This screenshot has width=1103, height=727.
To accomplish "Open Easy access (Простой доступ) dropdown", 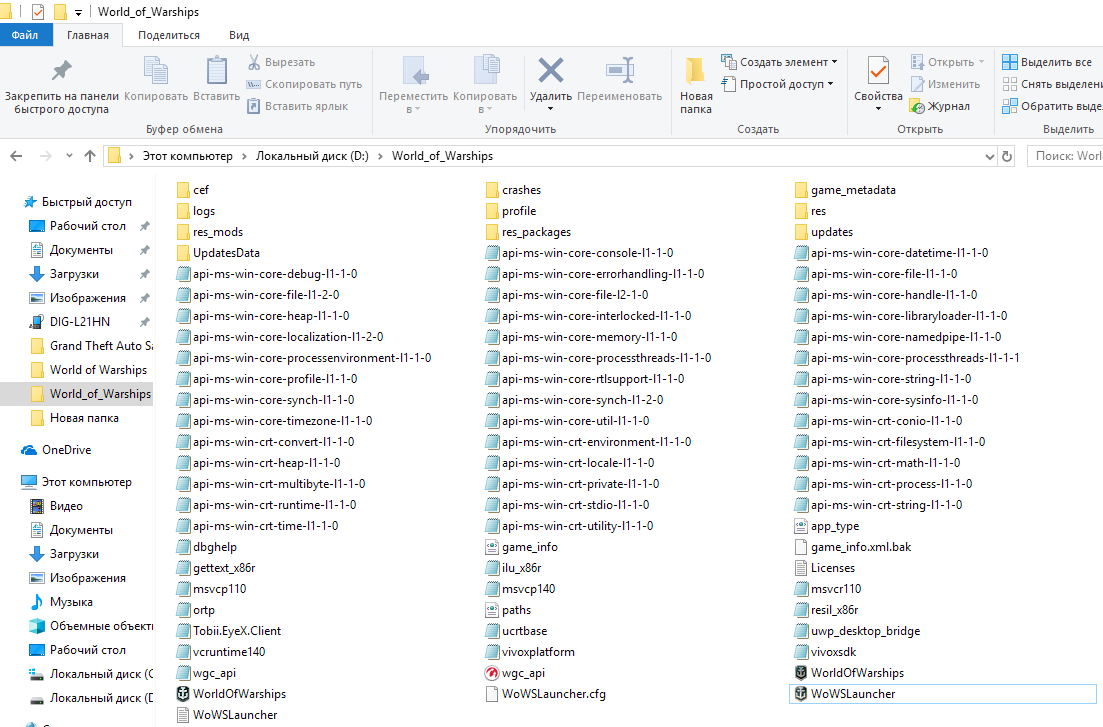I will 777,84.
